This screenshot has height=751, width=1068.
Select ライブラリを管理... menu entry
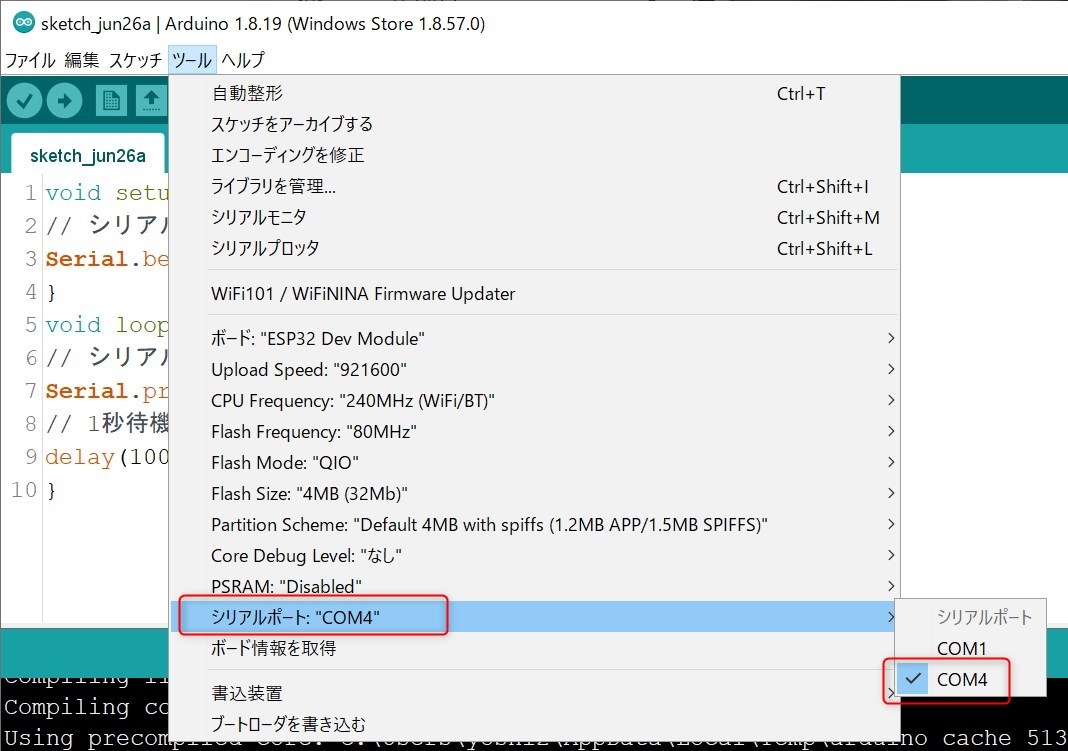click(273, 186)
